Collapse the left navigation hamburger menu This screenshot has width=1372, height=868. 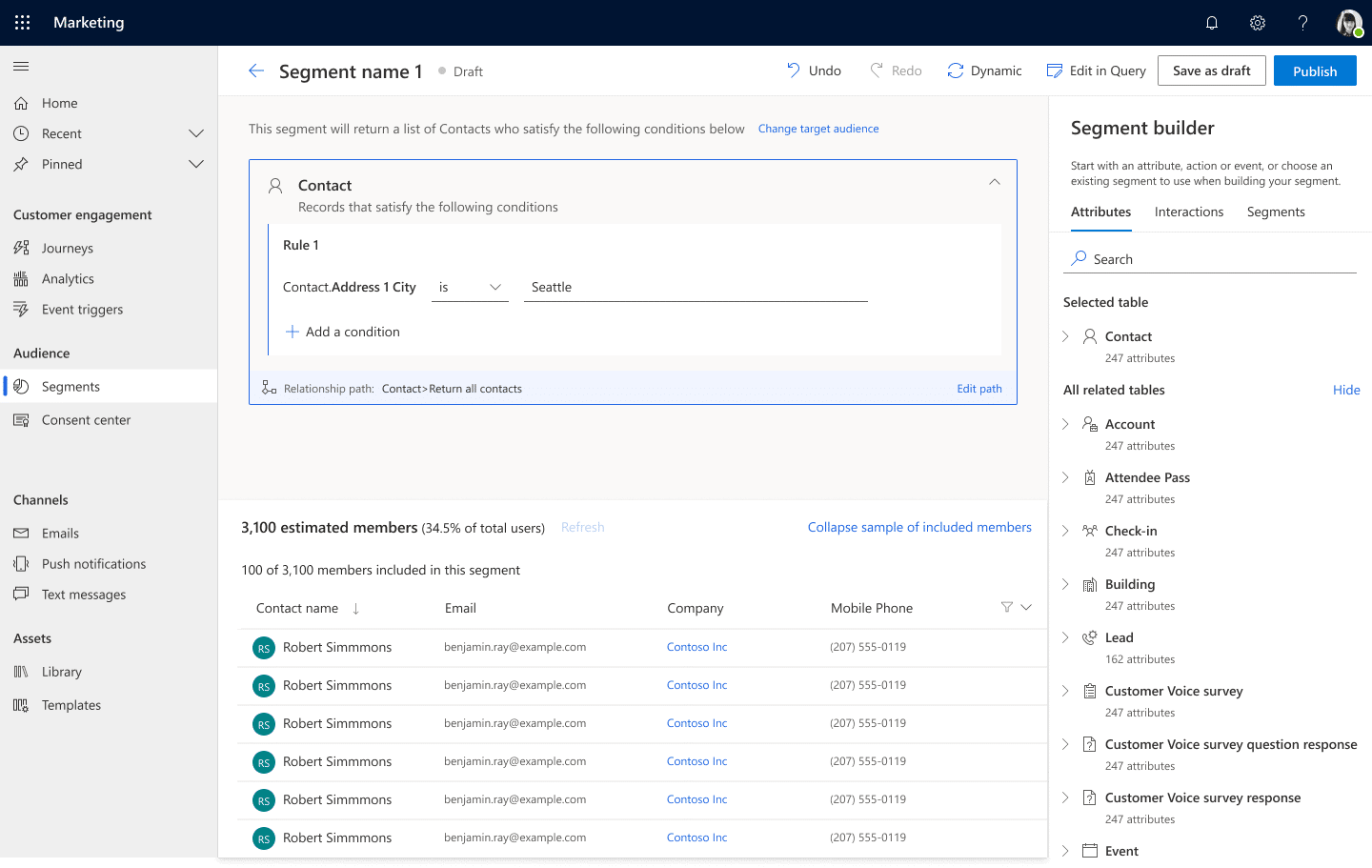pos(21,67)
